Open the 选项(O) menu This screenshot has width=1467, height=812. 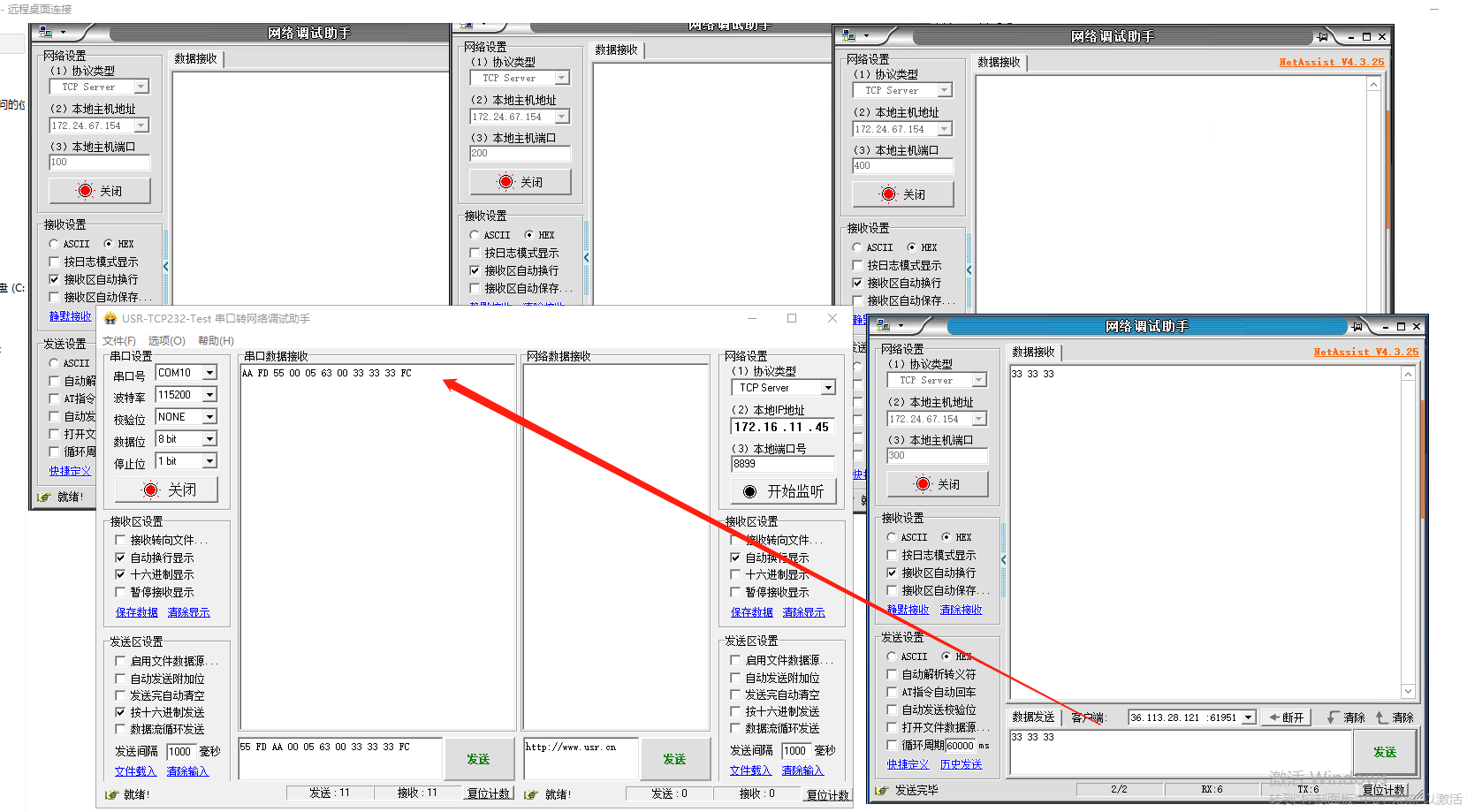166,341
